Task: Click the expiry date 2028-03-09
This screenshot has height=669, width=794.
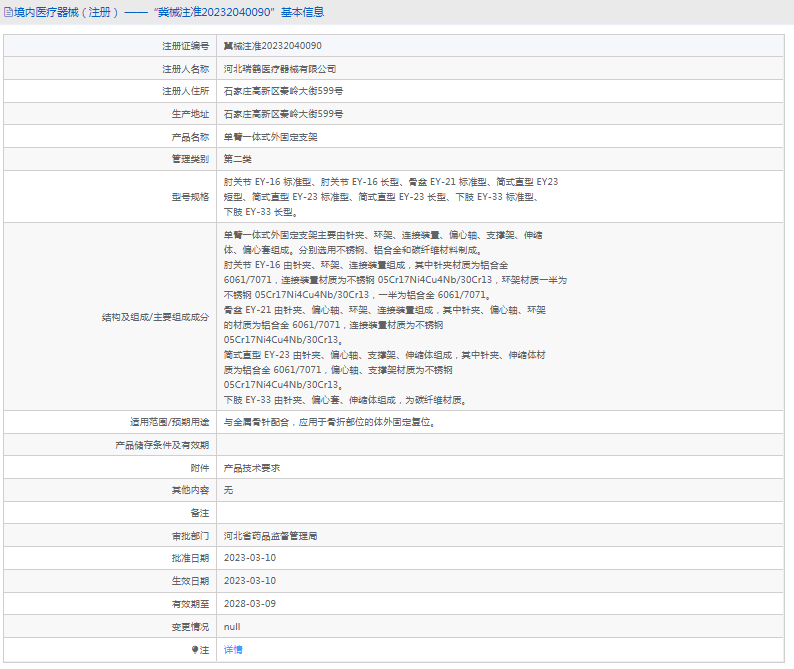Action: [250, 604]
